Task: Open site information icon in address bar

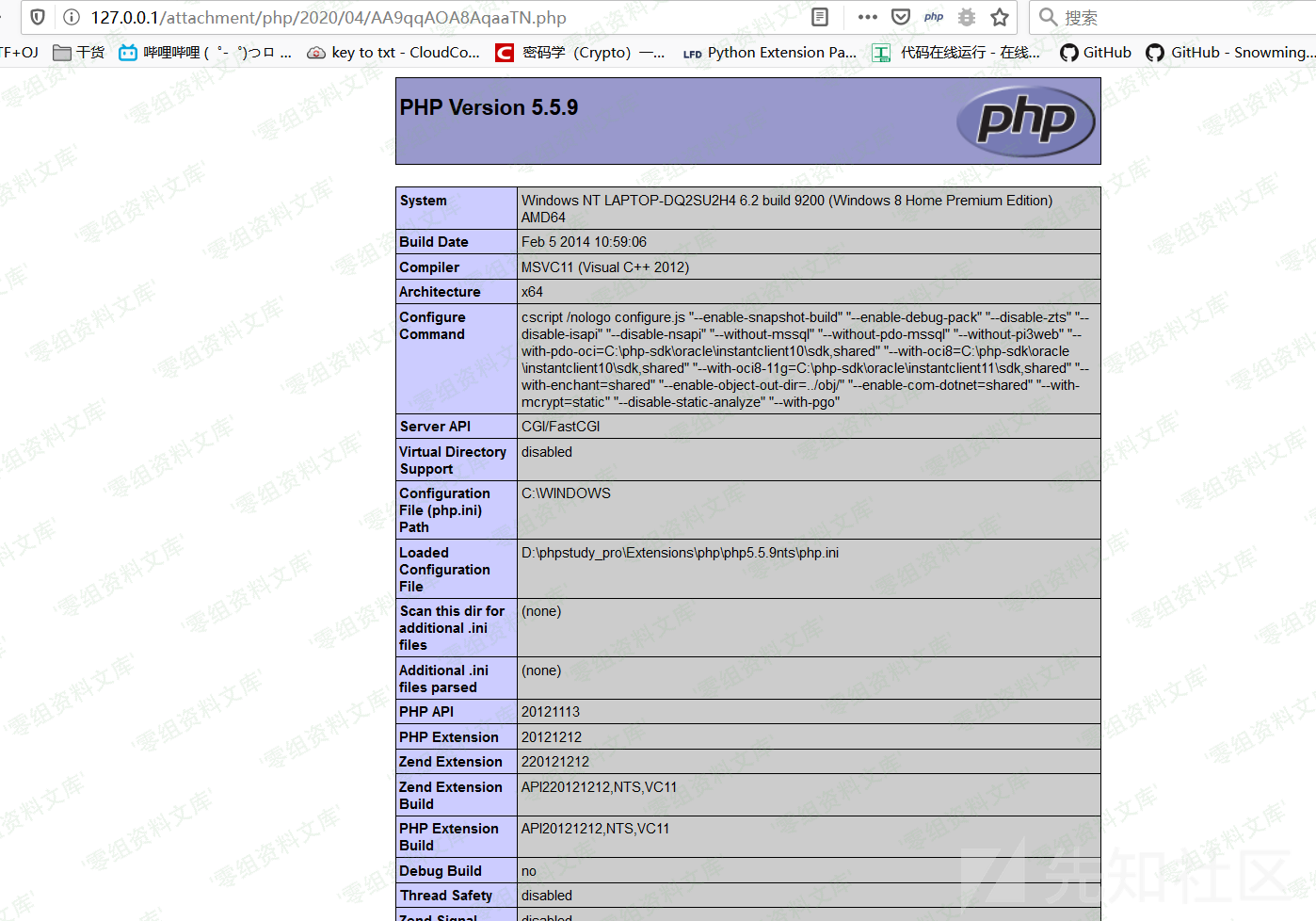Action: 72,17
